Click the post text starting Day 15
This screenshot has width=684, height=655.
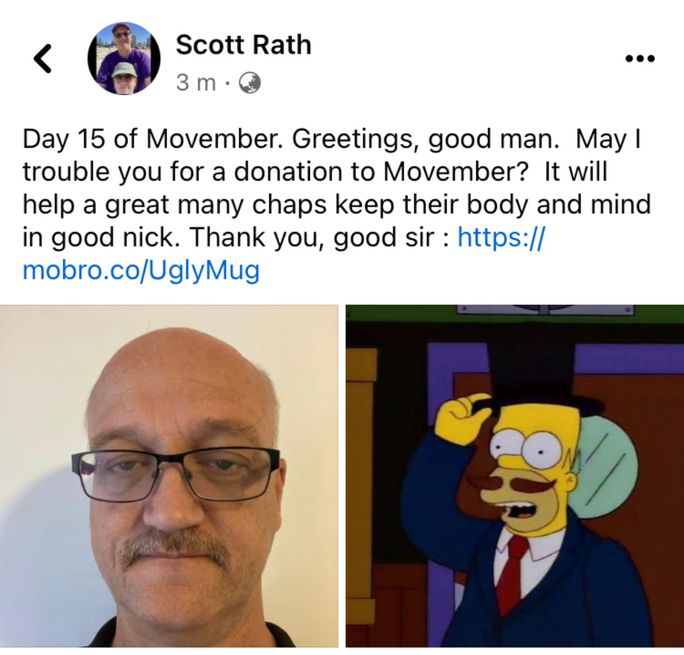click(x=336, y=205)
